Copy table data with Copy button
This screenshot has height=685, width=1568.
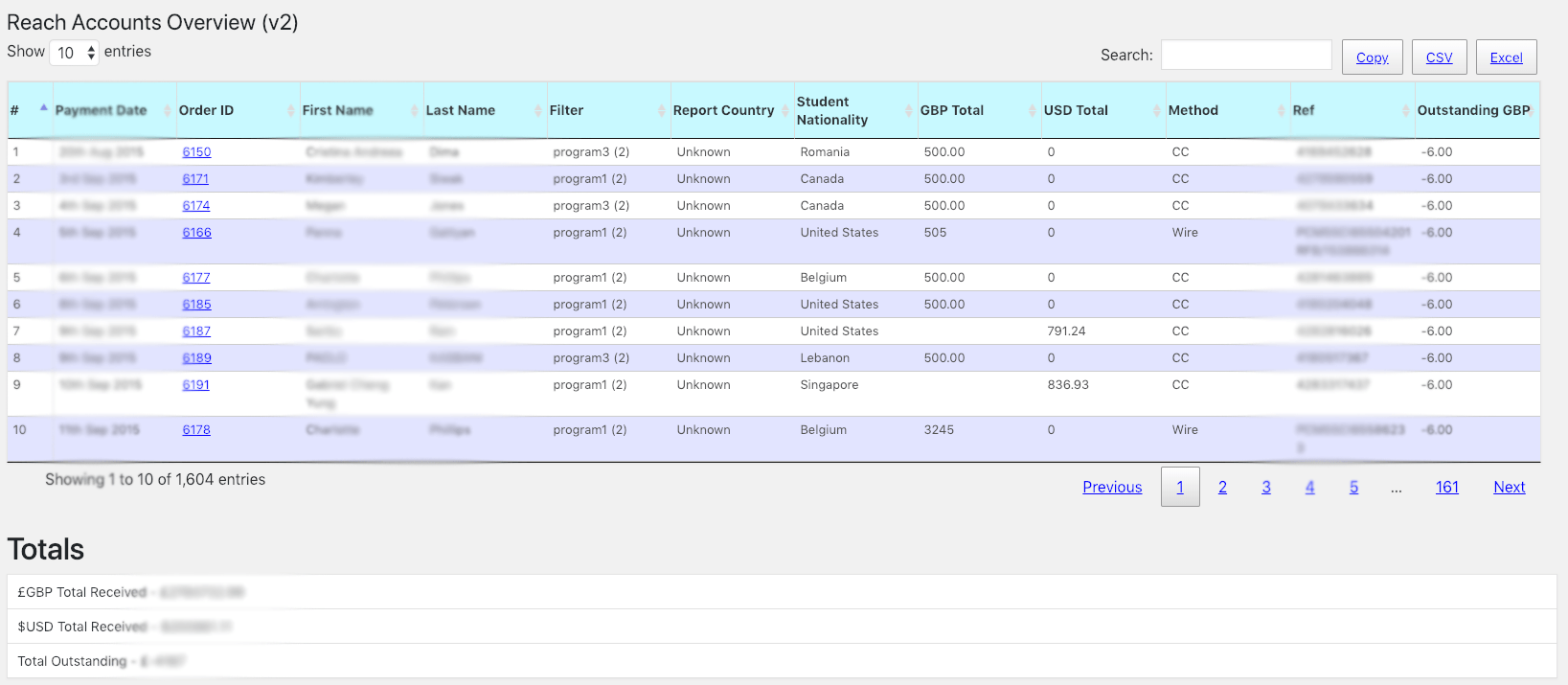[x=1372, y=57]
